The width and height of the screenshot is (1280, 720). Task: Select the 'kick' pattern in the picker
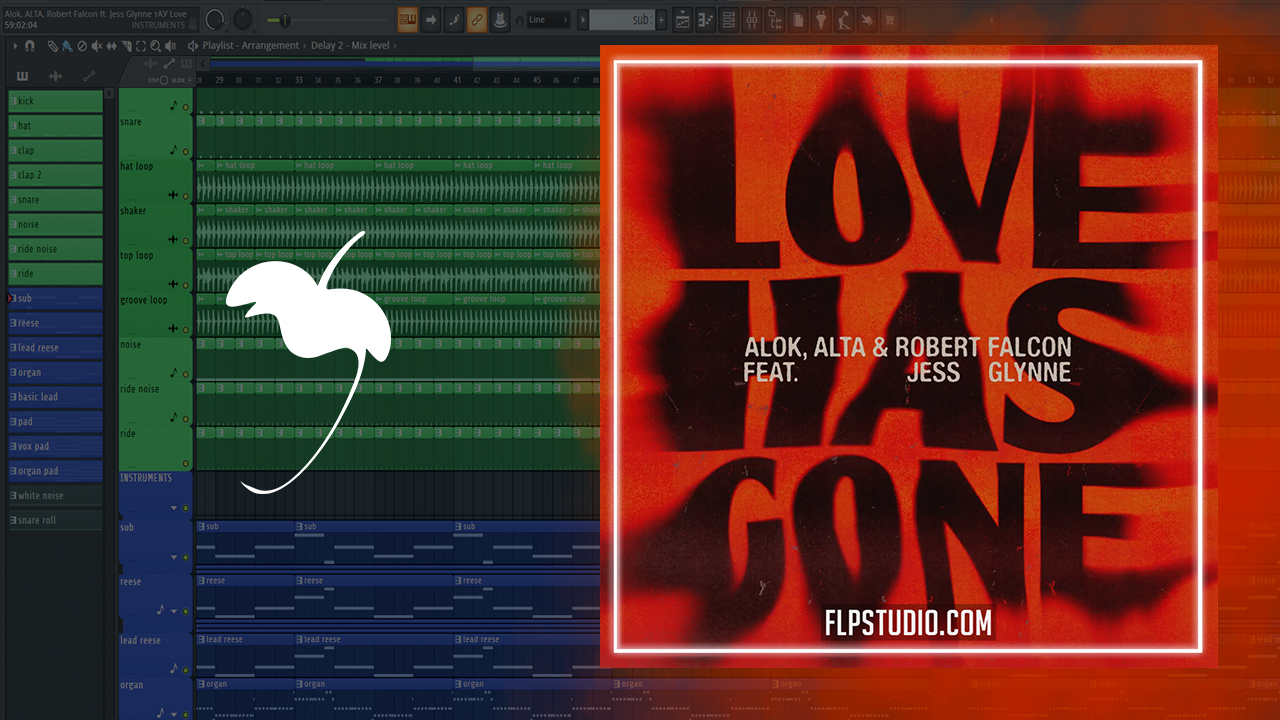[56, 101]
